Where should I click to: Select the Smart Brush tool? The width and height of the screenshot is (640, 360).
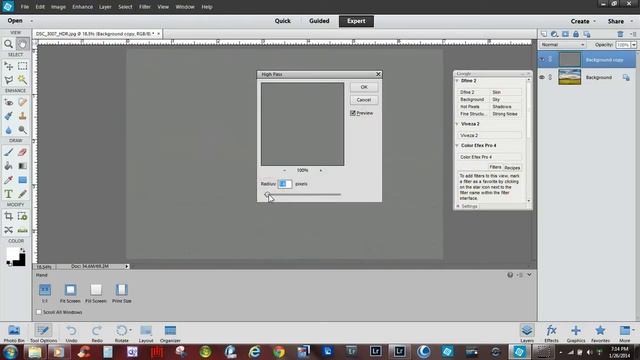point(8,116)
